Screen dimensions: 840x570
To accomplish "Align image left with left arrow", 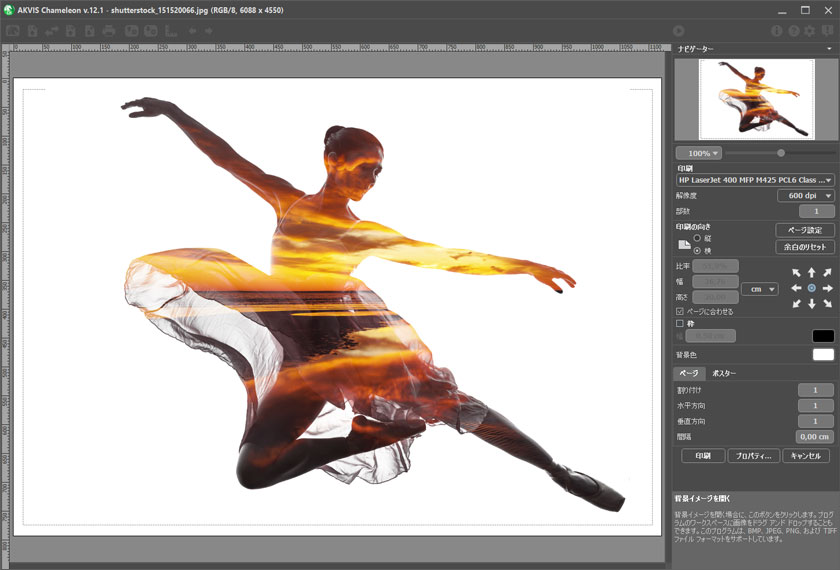I will click(797, 288).
